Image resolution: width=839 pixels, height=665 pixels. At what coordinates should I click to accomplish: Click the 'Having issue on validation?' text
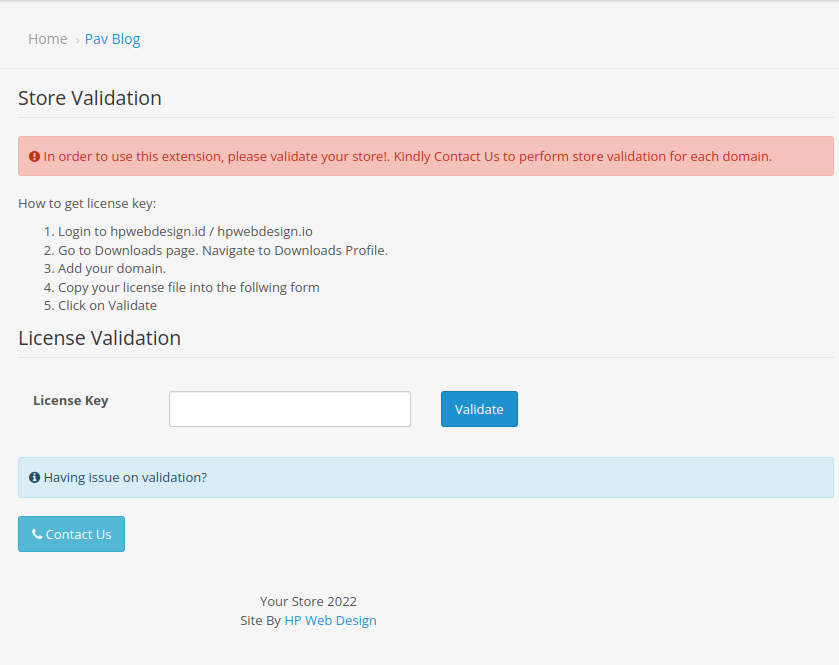click(125, 478)
